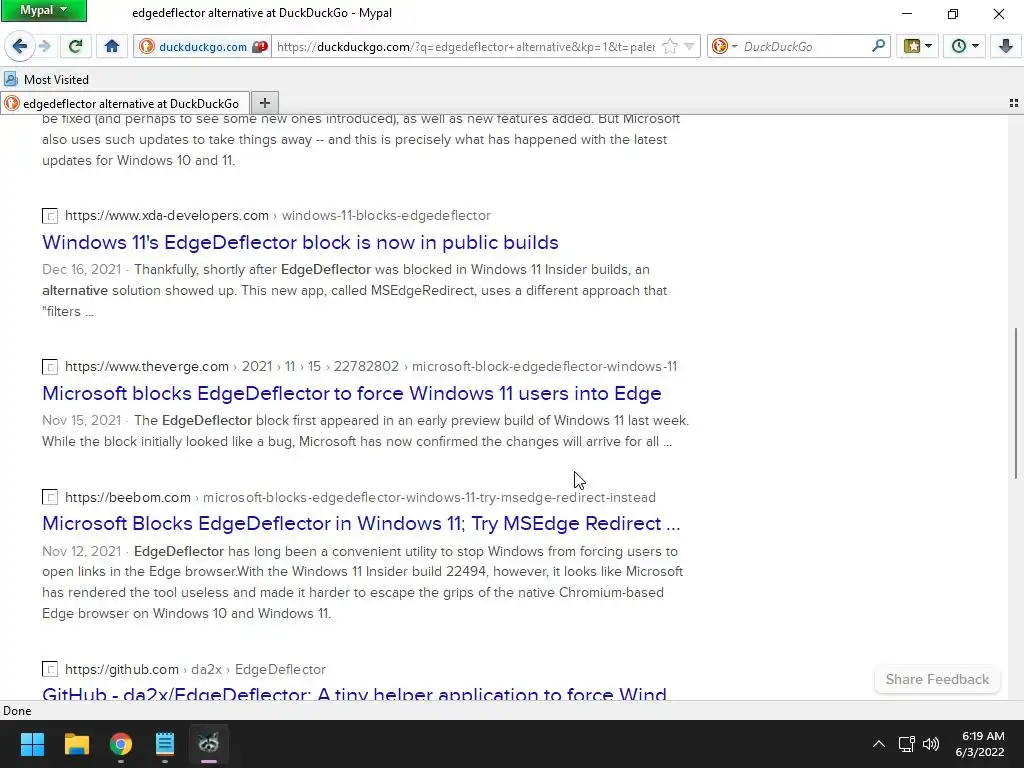Switch to Mypal raccoon taskbar icon

click(209, 744)
